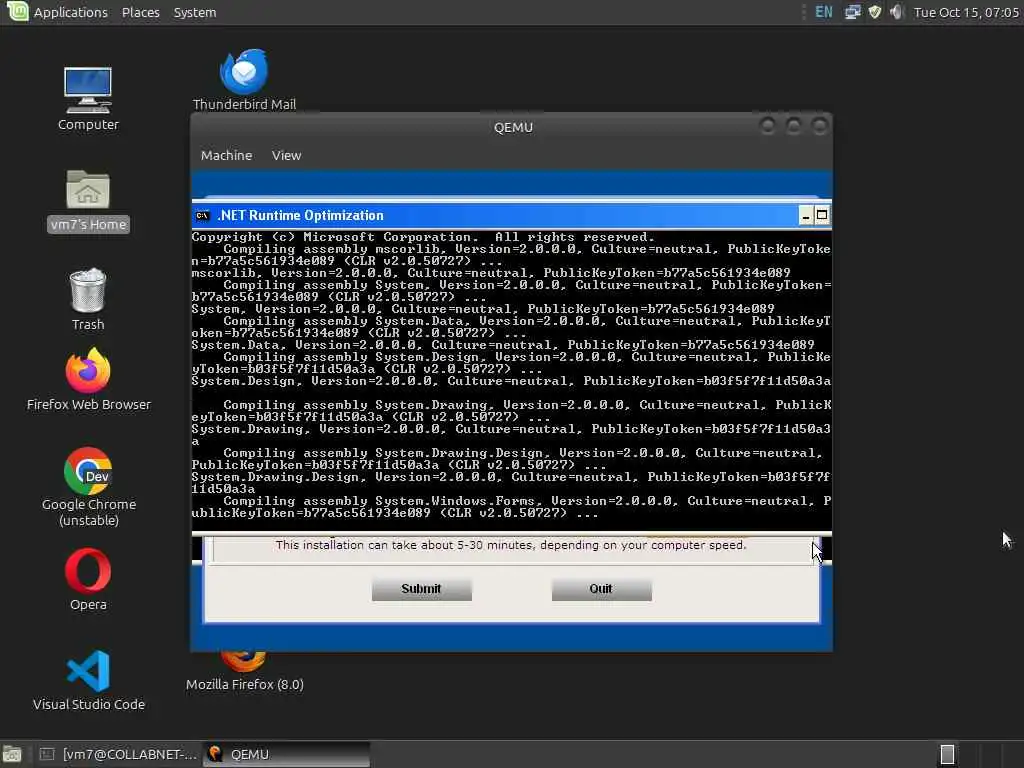
Task: Click the .NET Runtime Optimization console icon
Action: 202,216
